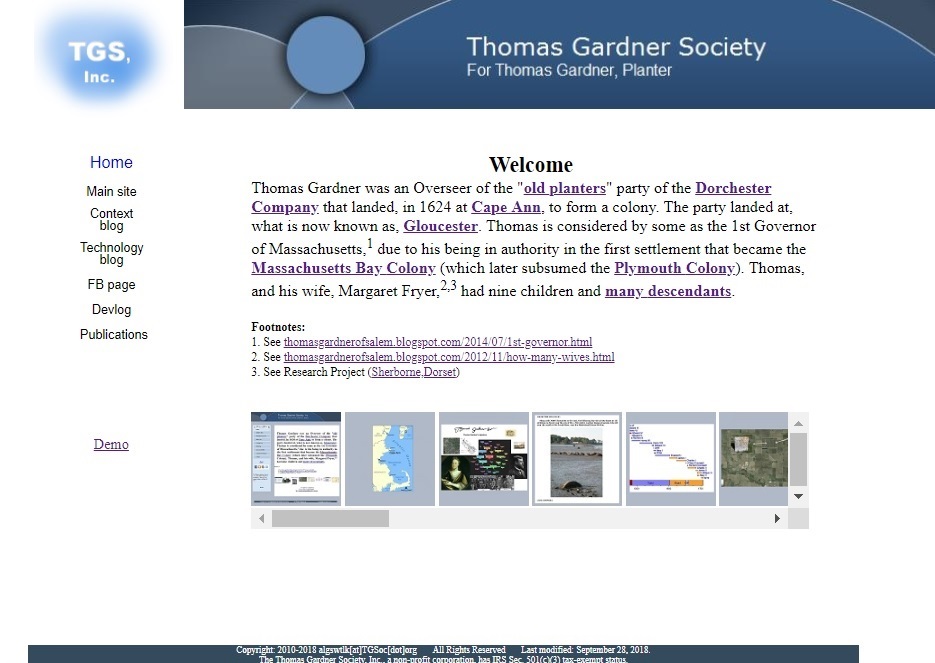Open the Home navigation item

[111, 163]
